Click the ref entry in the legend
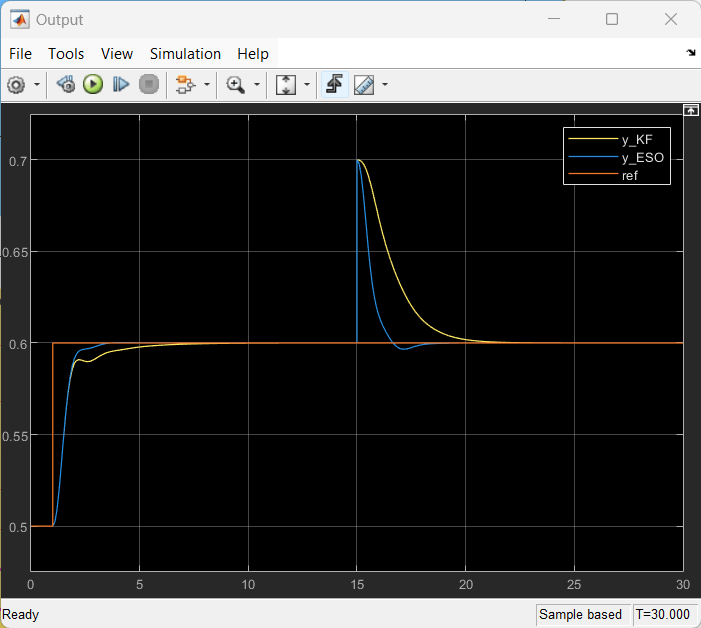701x628 pixels. (629, 175)
